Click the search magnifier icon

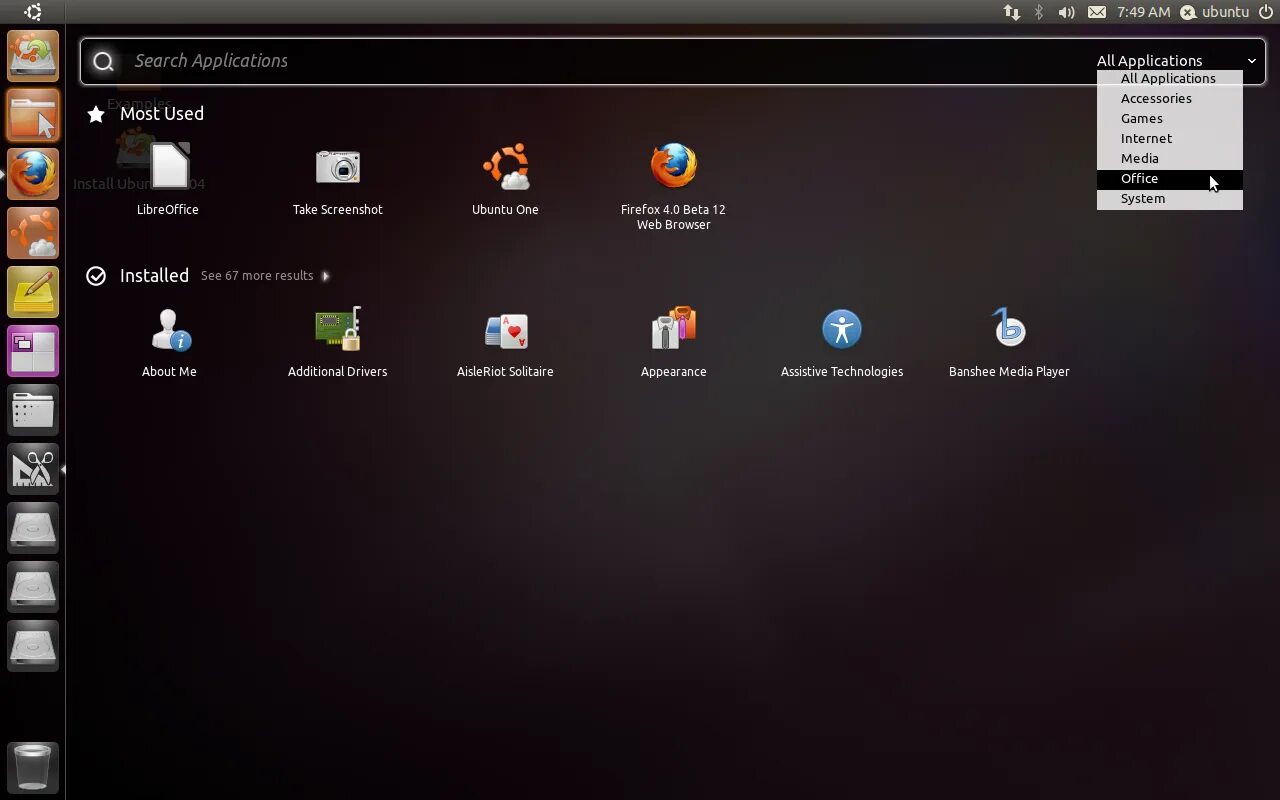103,62
